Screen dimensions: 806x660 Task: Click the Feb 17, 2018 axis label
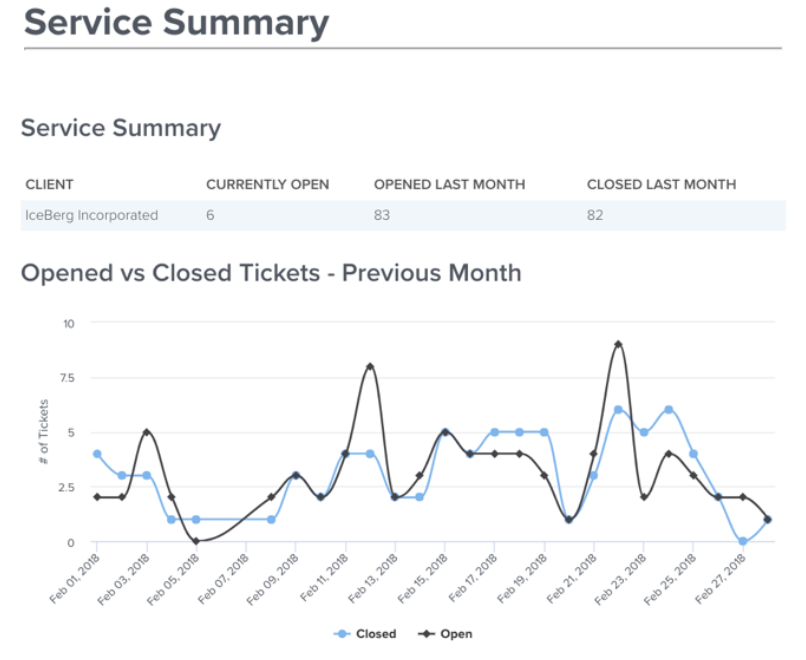(x=472, y=579)
